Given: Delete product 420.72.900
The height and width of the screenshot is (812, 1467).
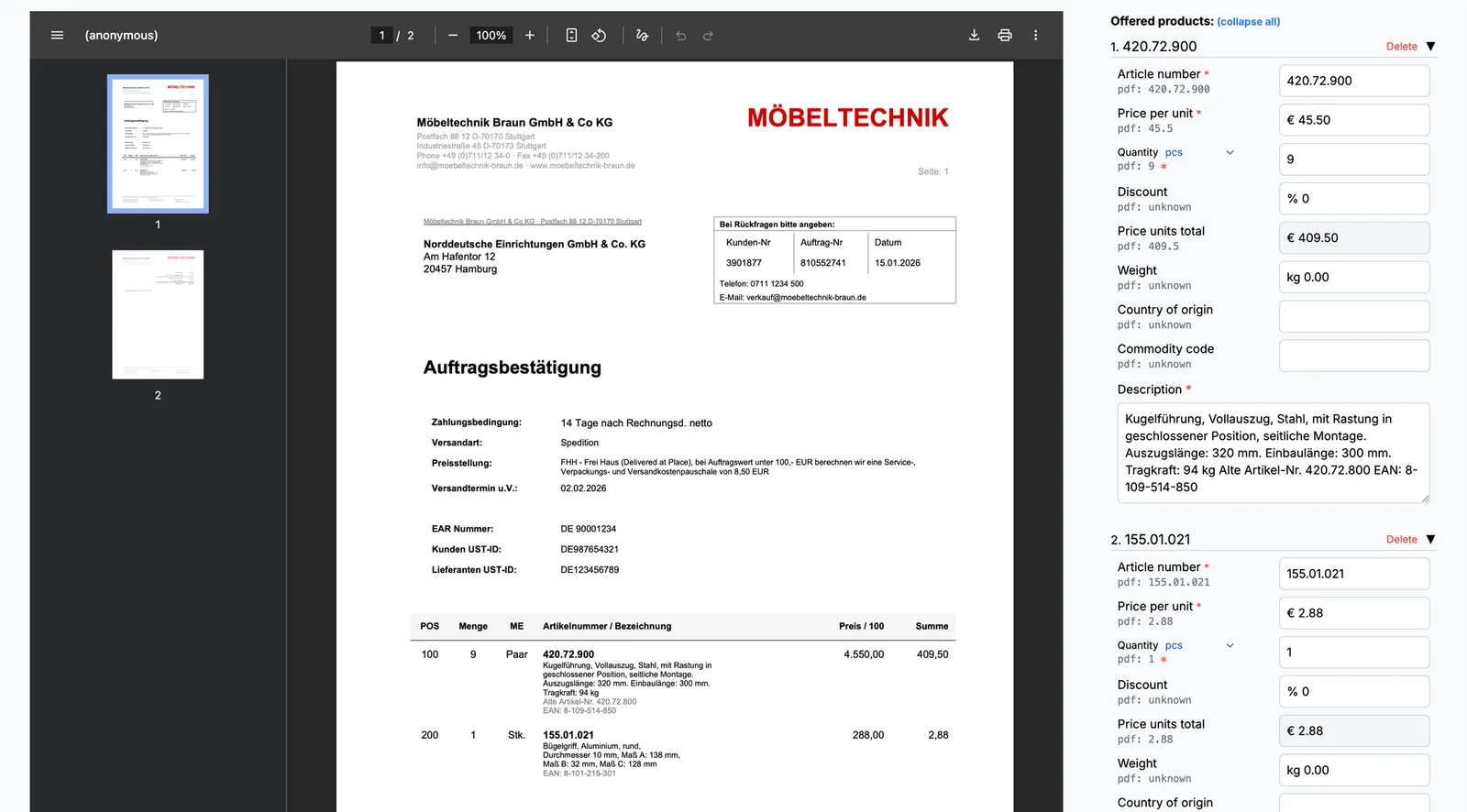Looking at the screenshot, I should (1401, 47).
